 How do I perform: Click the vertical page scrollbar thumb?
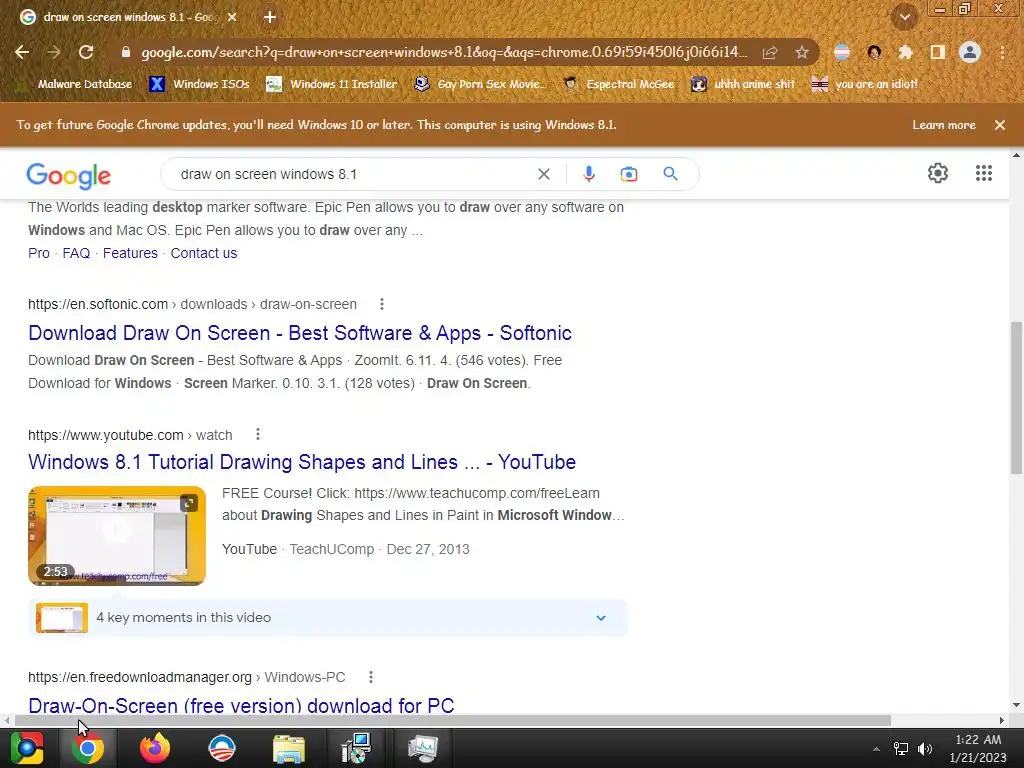coord(1016,397)
